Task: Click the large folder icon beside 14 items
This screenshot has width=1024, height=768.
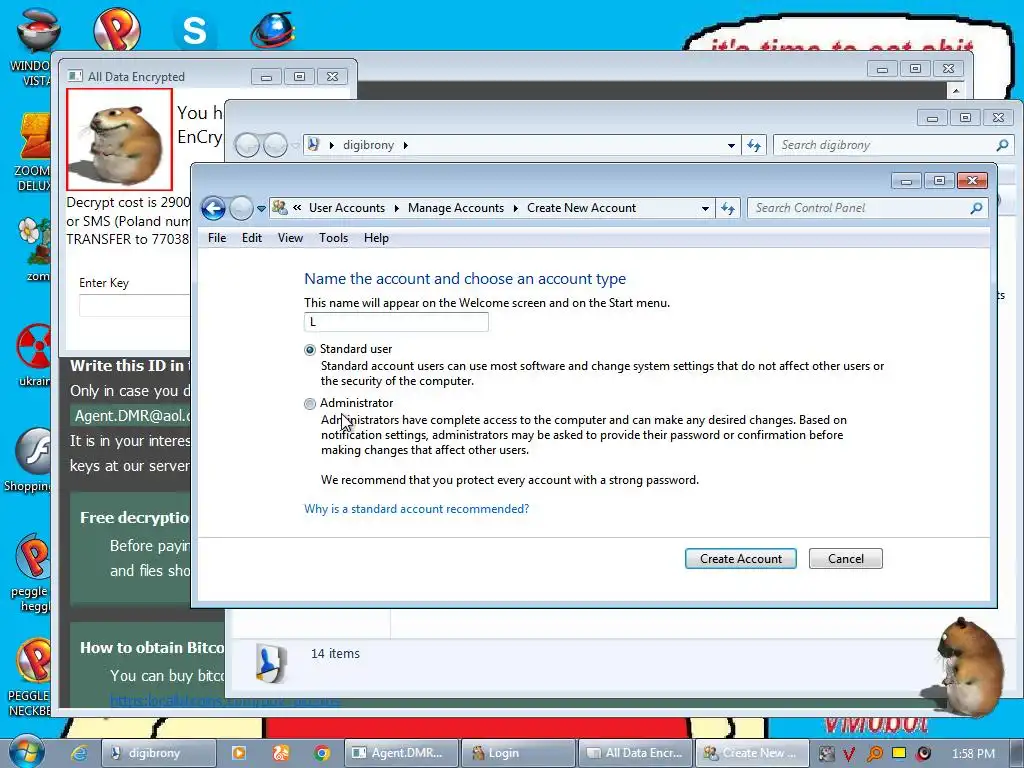Action: click(270, 663)
